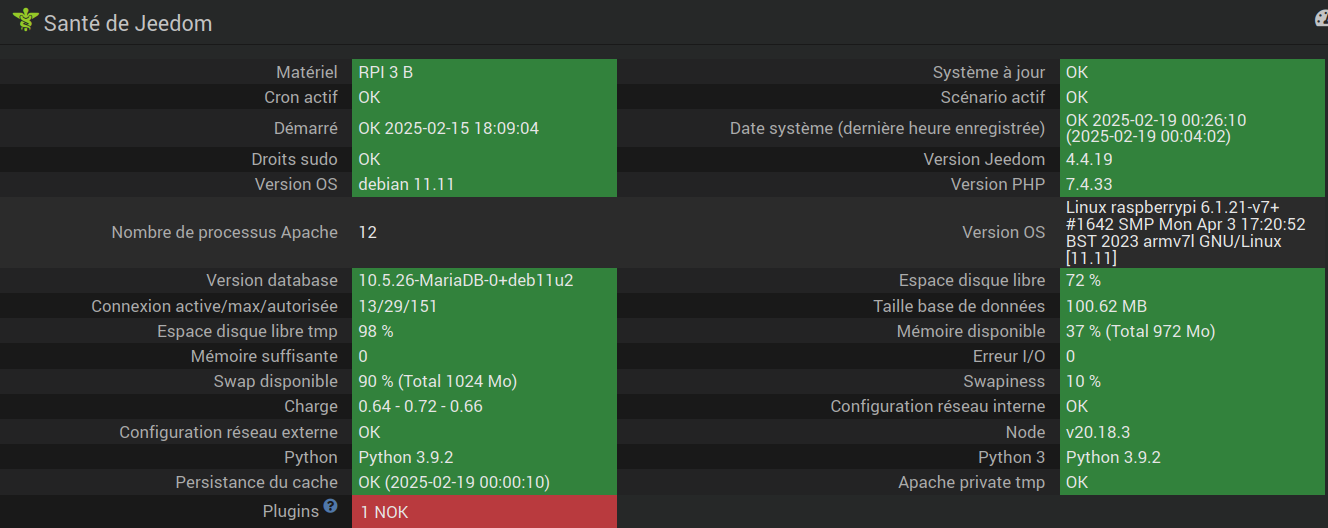The image size is (1328, 528).
Task: Click the Santé de Jeedom title
Action: [x=128, y=23]
